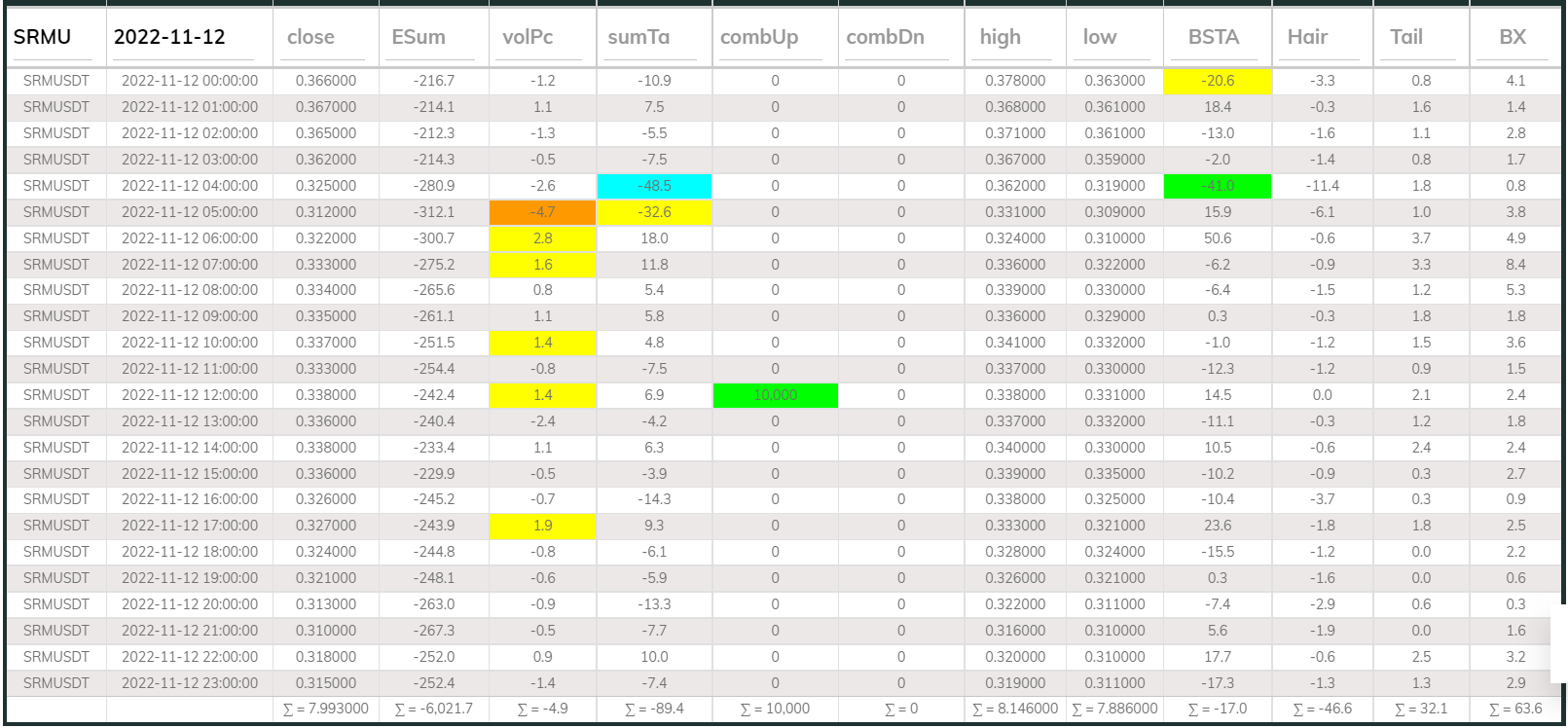Viewport: 1568px width, 728px height.
Task: Click the BX column header
Action: pos(1513,37)
